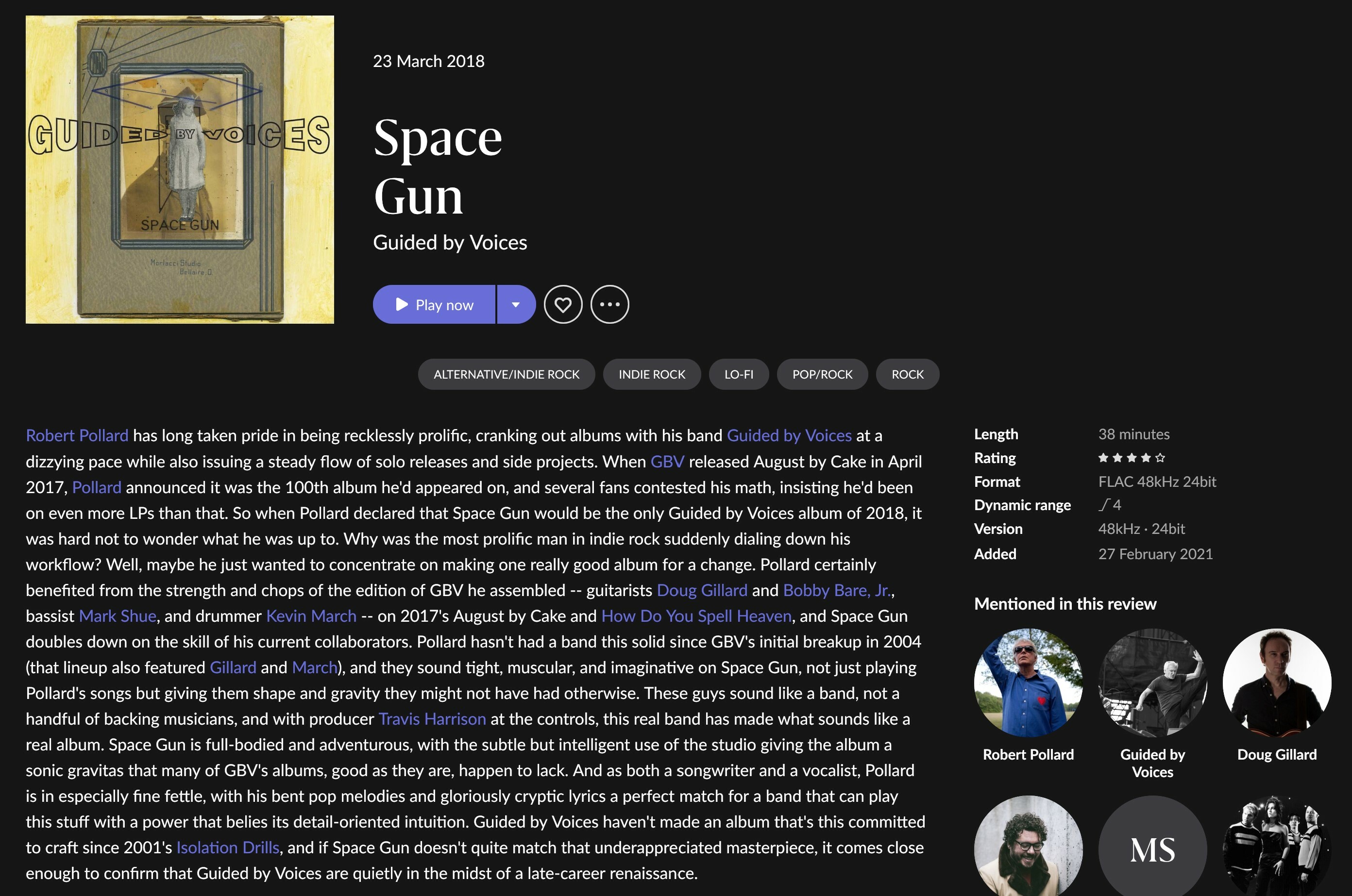Click the 48kHz · 24bit version value
This screenshot has height=896, width=1352.
(x=1141, y=529)
